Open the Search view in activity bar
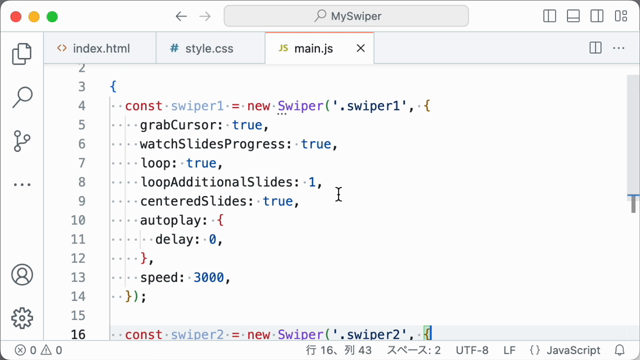The height and width of the screenshot is (360, 640). (22, 97)
